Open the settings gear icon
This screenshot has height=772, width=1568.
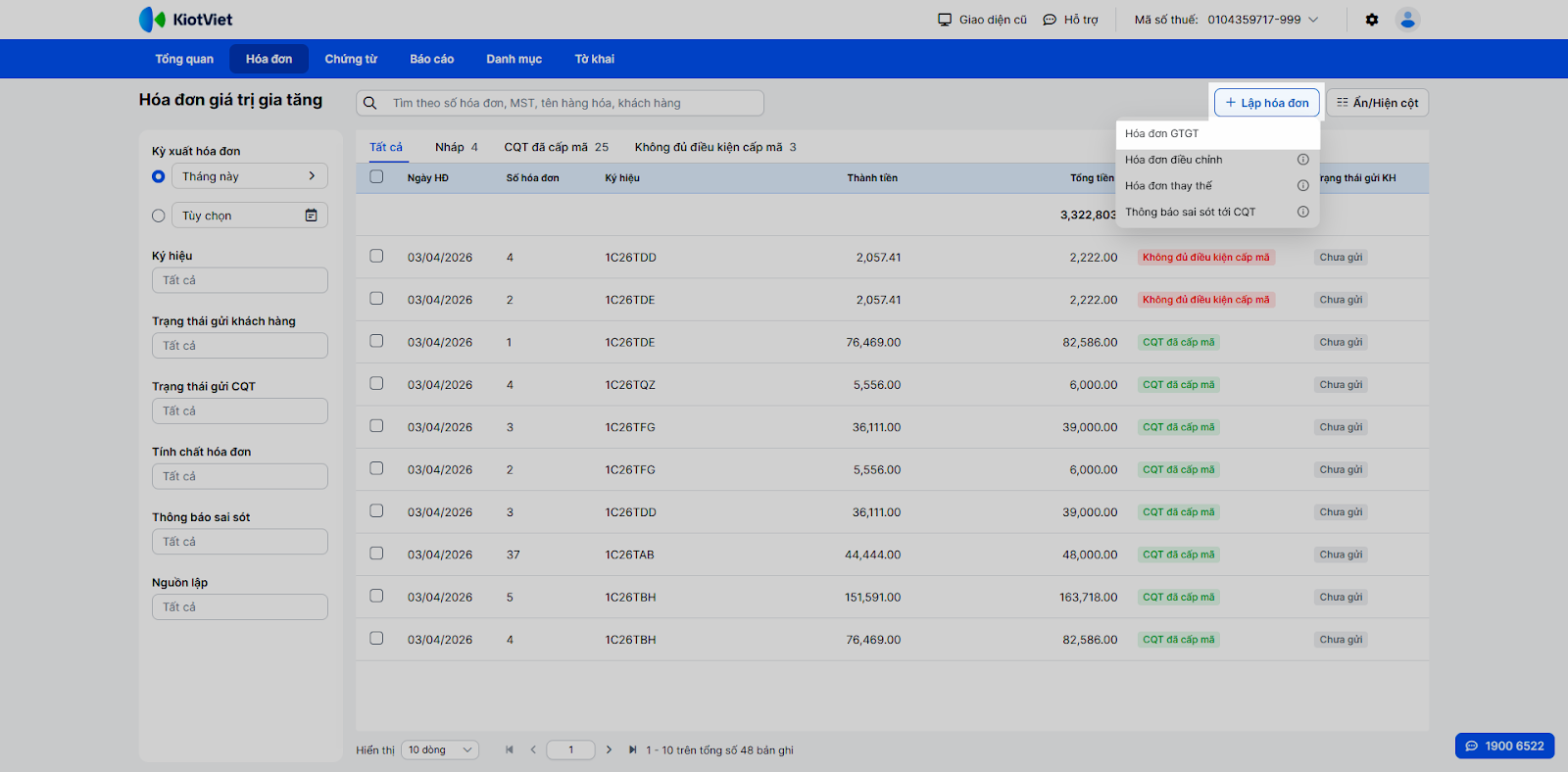1371,20
